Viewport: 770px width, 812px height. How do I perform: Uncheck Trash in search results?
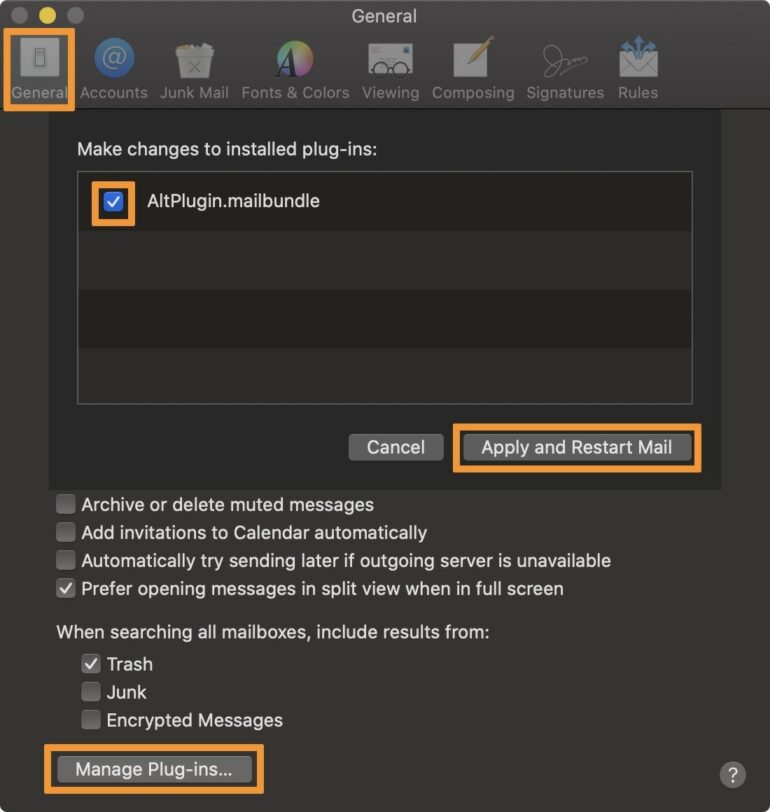[91, 664]
